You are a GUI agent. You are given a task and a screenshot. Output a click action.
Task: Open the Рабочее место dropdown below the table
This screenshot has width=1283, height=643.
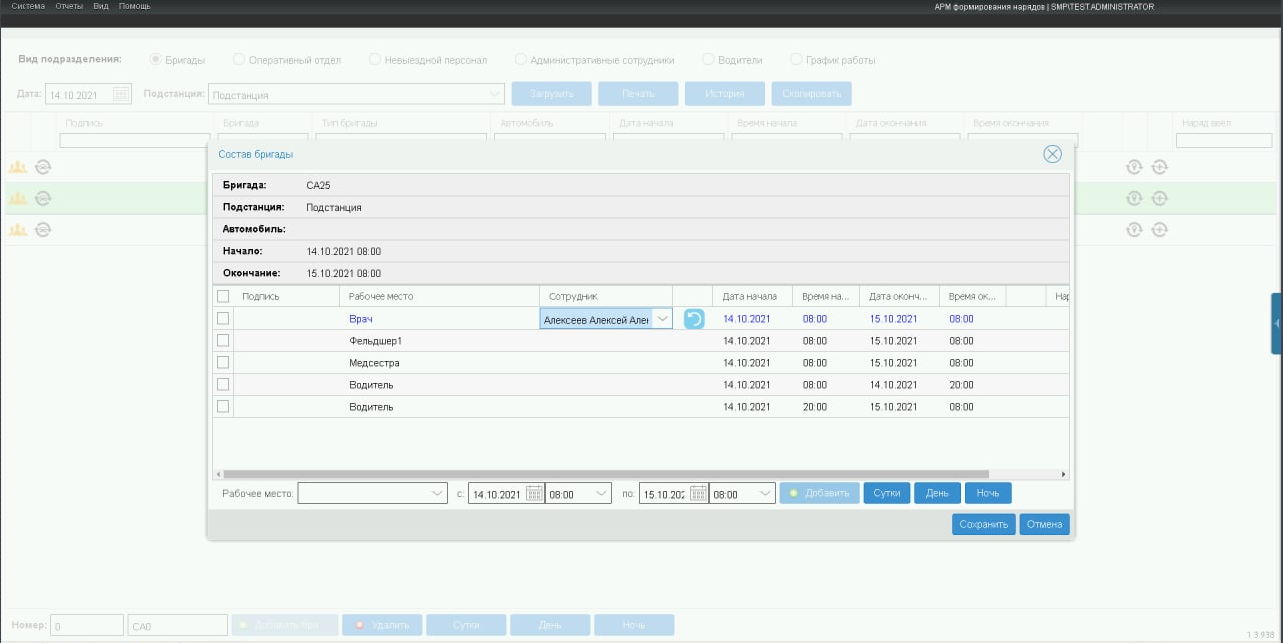coord(437,493)
